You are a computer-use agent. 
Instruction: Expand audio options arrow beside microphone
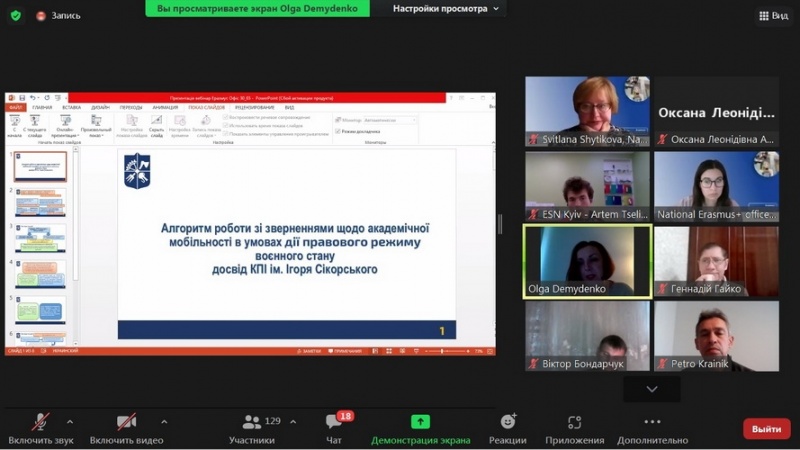tap(70, 421)
